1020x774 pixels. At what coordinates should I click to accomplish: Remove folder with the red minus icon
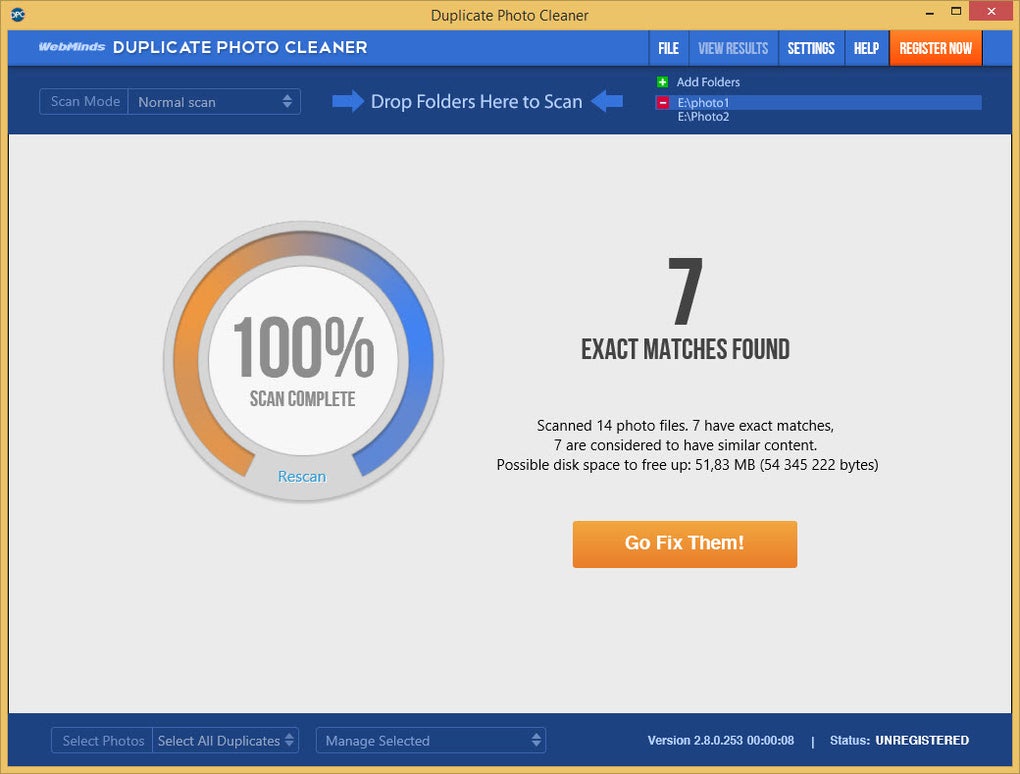662,103
